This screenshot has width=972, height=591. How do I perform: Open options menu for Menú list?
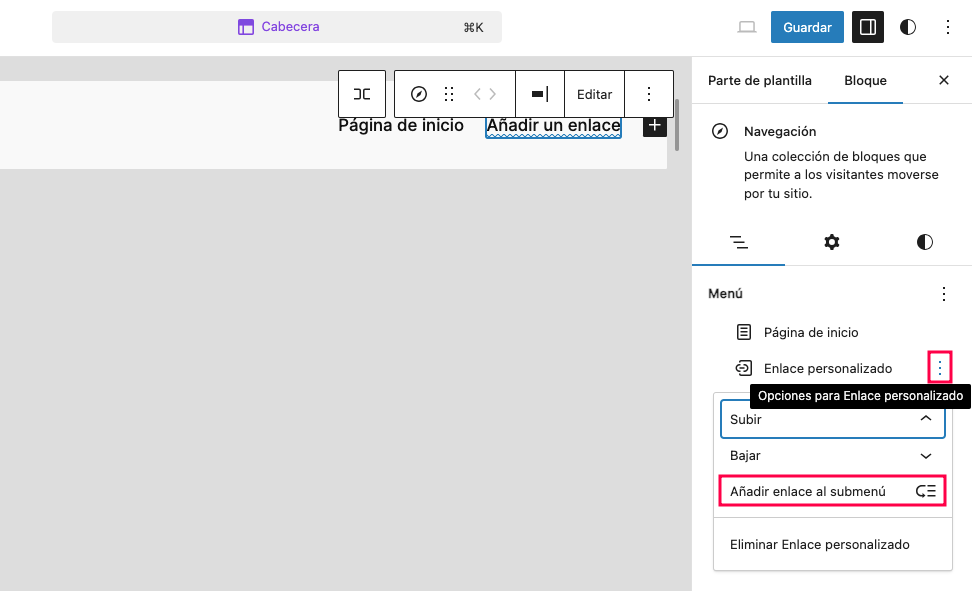tap(943, 293)
